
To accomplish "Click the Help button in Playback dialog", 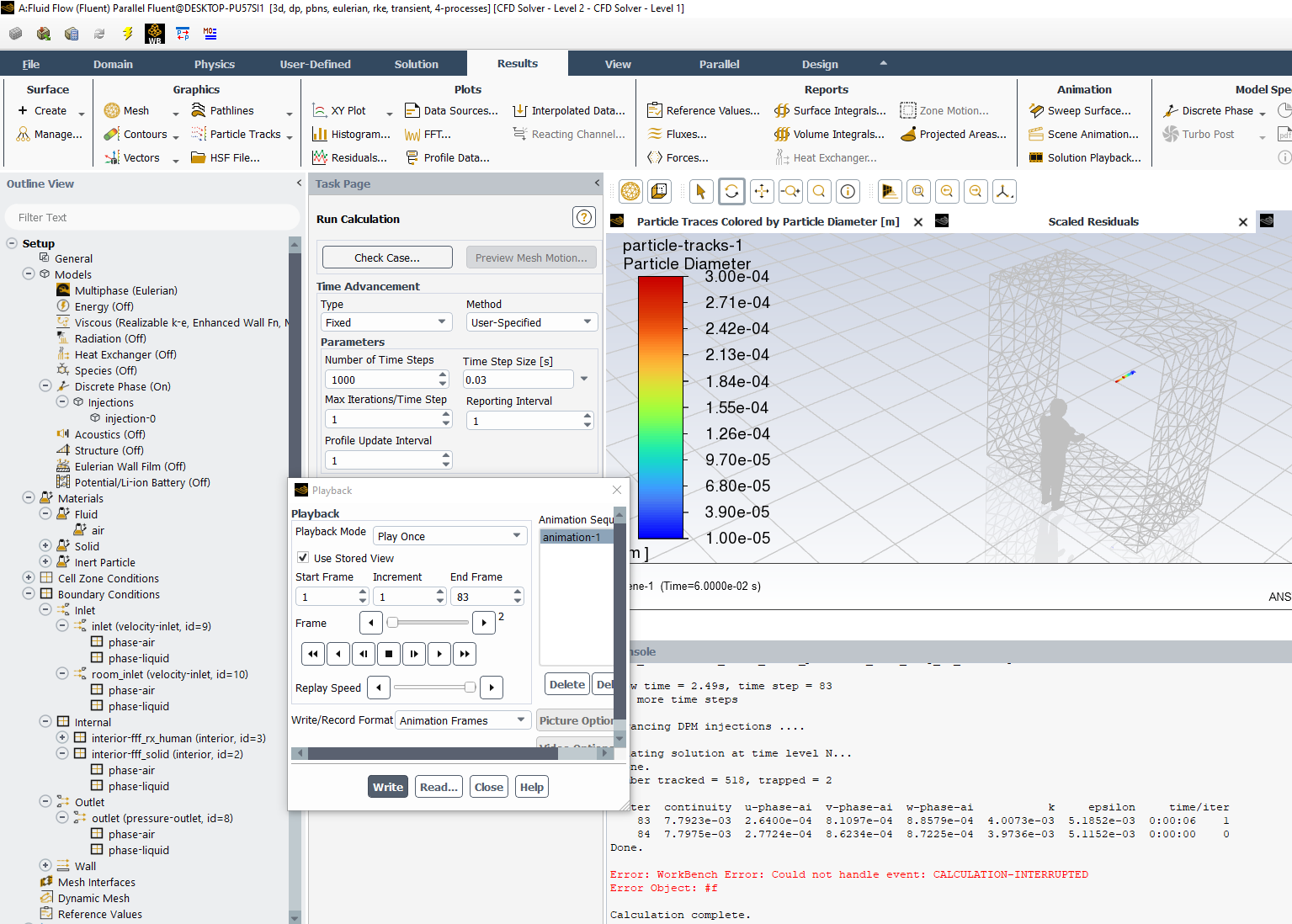I will [x=532, y=787].
